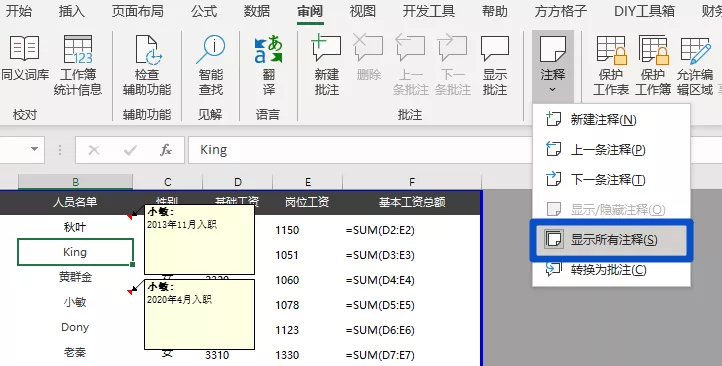Switch to the 插入 (Insert) tab
This screenshot has height=366, width=722.
72,11
